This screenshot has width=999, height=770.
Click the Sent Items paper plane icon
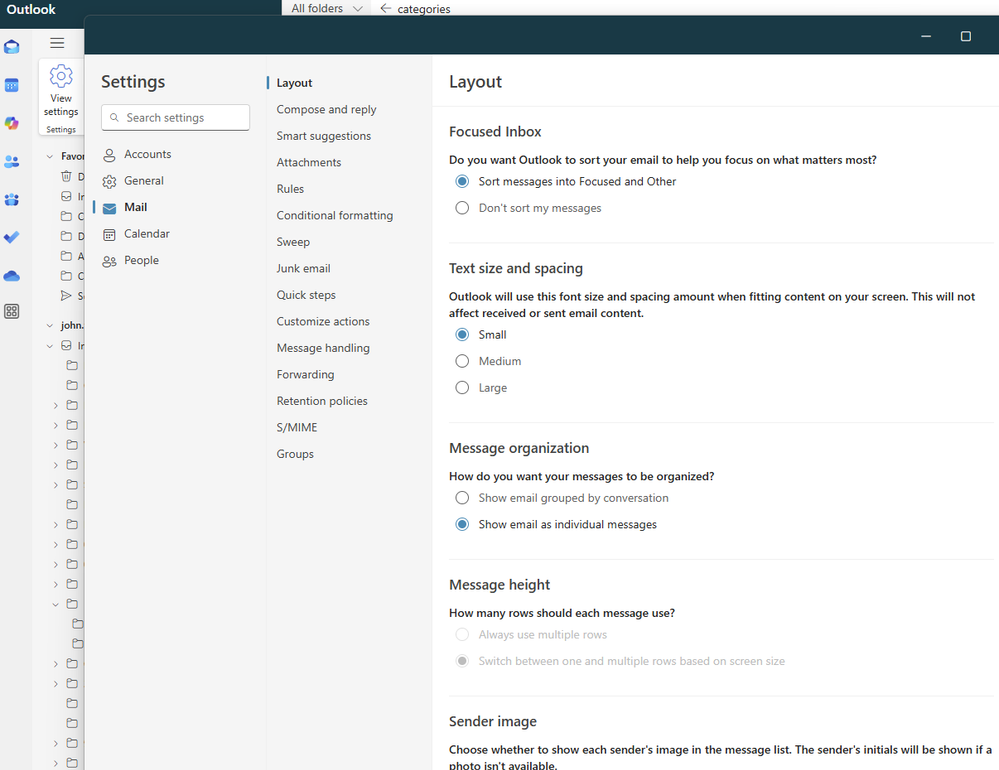pyautogui.click(x=66, y=296)
